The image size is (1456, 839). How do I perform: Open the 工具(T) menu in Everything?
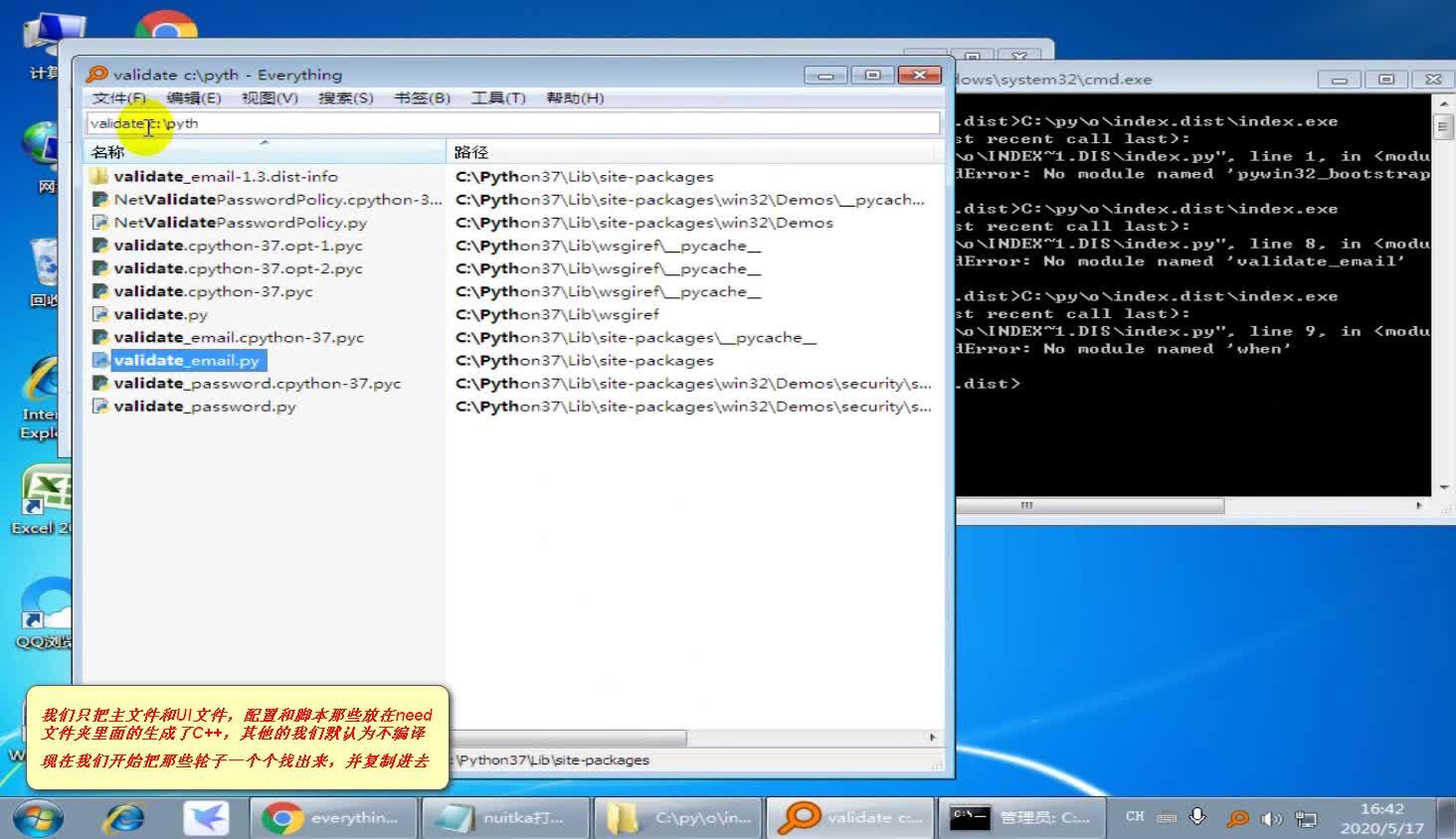(x=497, y=98)
